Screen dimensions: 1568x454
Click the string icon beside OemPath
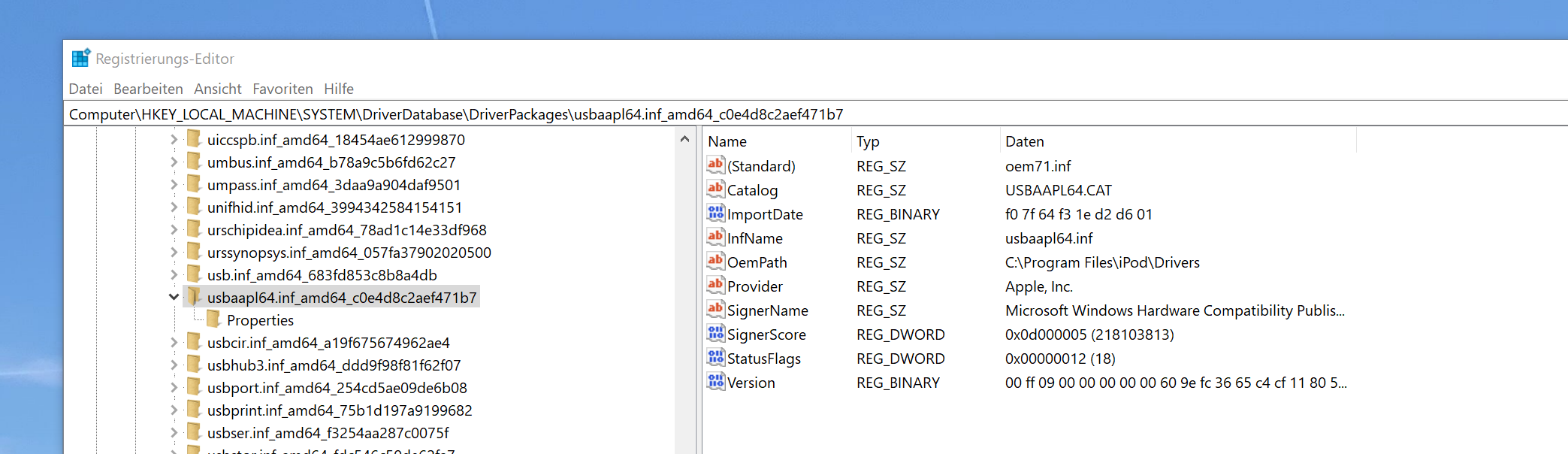715,262
